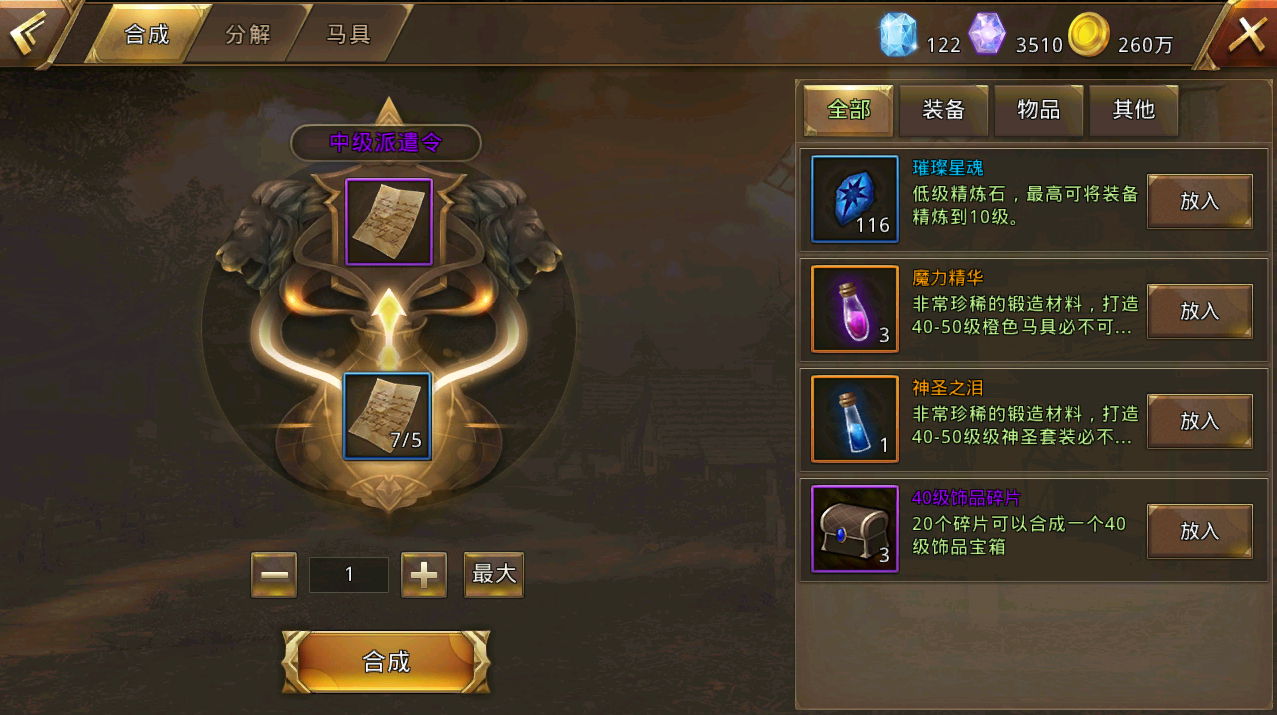Tap the gold coin currency icon
The height and width of the screenshot is (715, 1277).
click(x=1088, y=36)
